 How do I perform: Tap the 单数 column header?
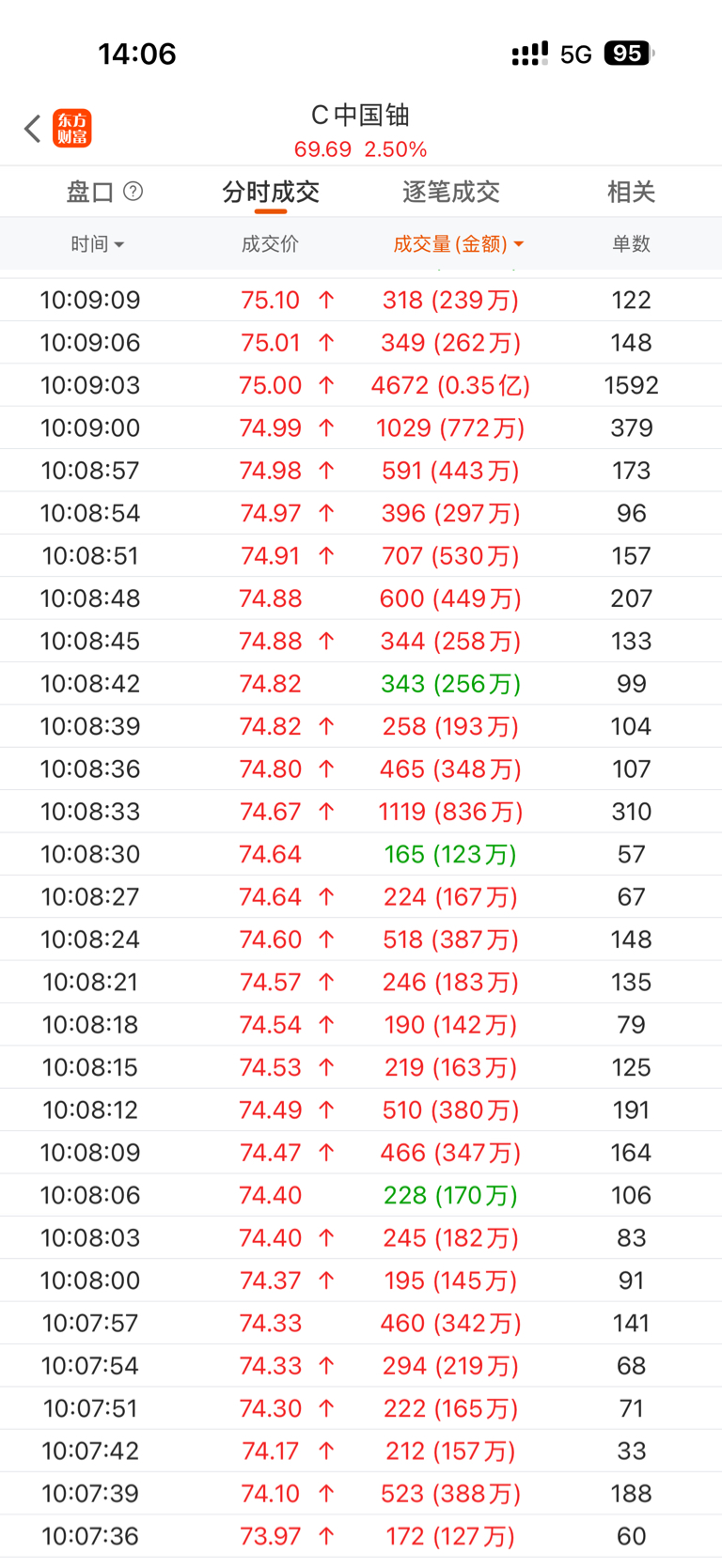click(631, 244)
